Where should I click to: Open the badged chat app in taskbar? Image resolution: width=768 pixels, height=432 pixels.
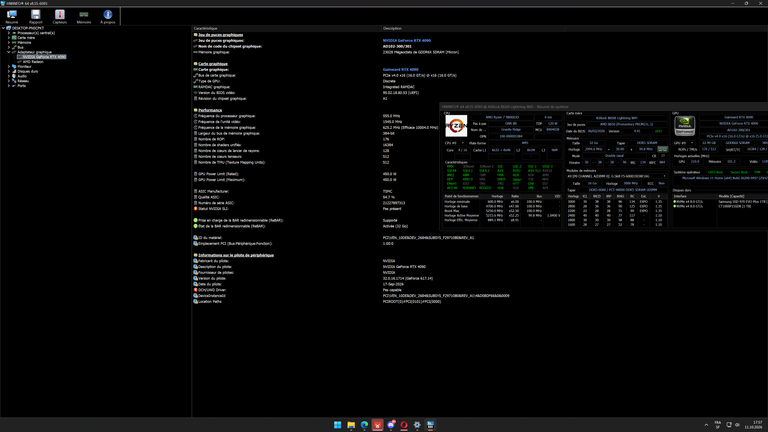pyautogui.click(x=390, y=425)
